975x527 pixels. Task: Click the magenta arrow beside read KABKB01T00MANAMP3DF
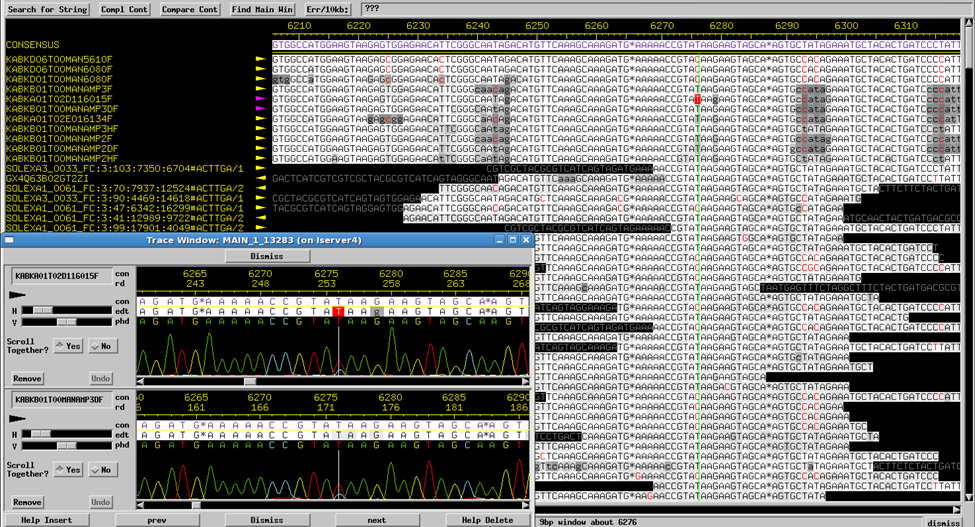[x=262, y=108]
